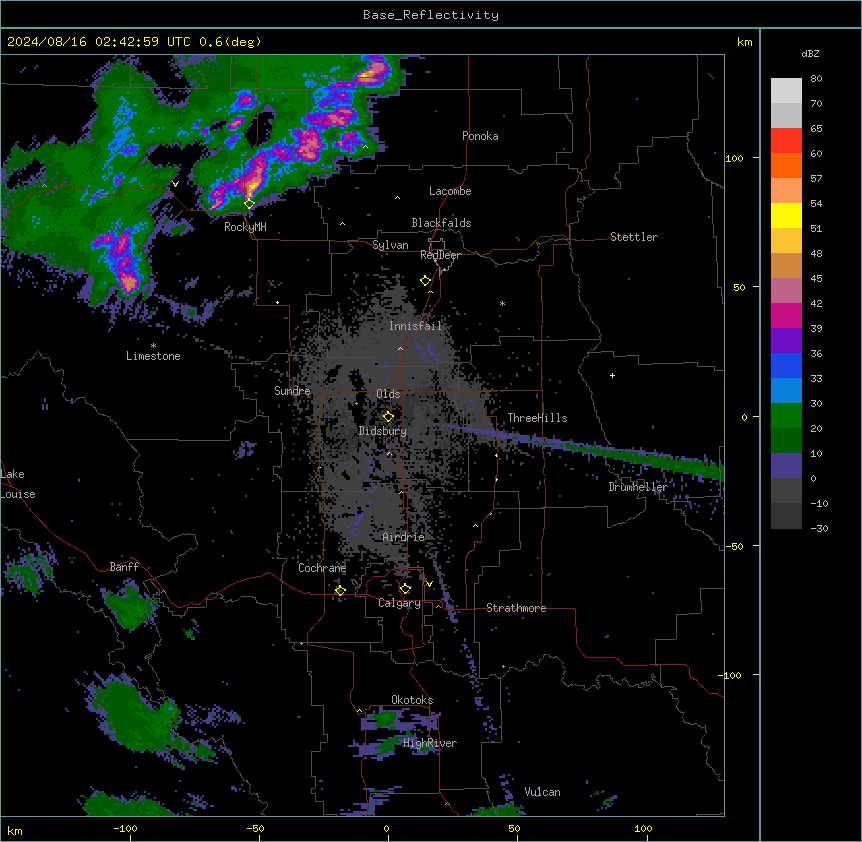The width and height of the screenshot is (862, 842).
Task: Select the bright yellow swatch in dBZ legend
Action: tap(786, 215)
